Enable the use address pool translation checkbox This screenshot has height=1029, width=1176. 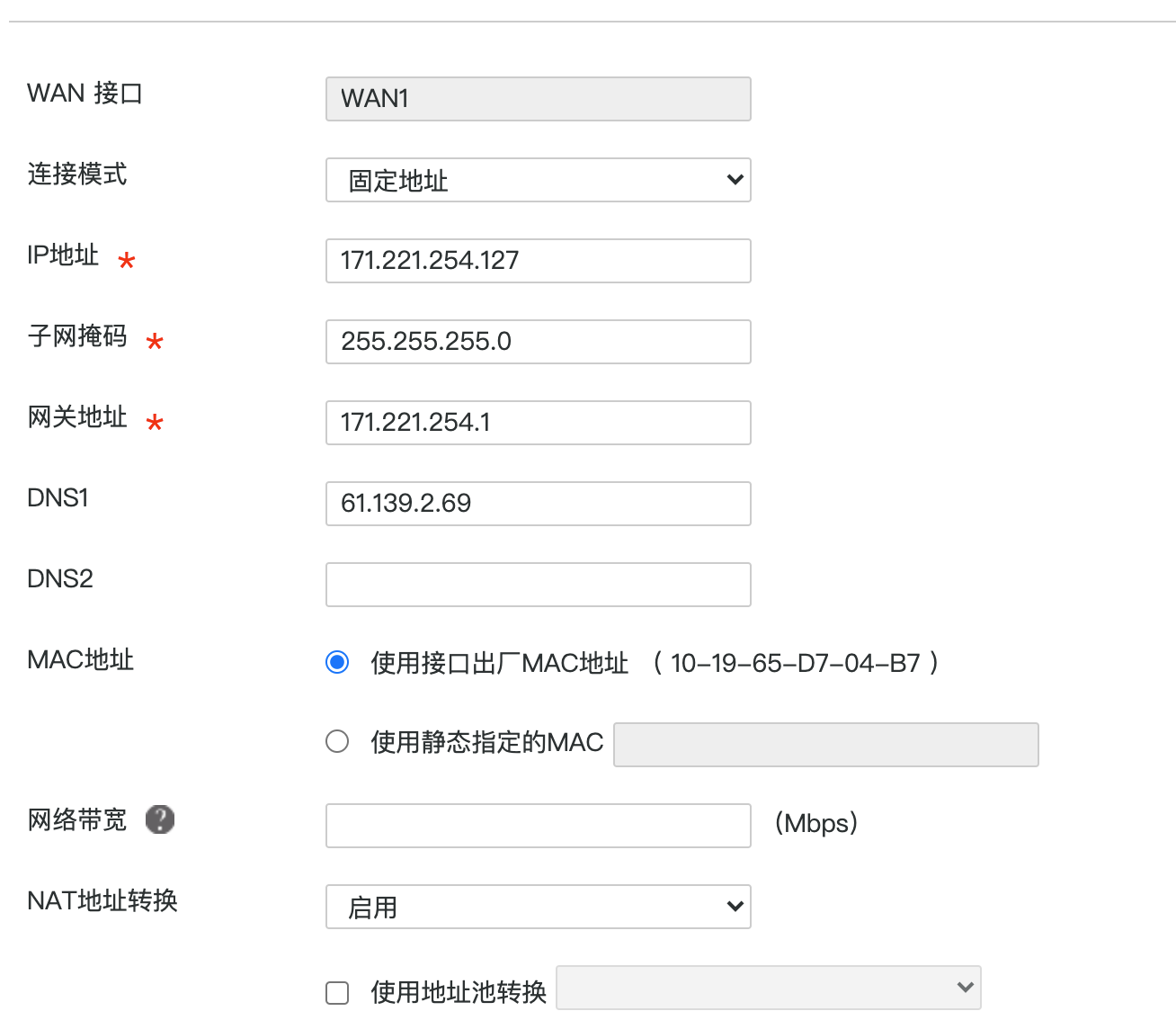[x=337, y=992]
